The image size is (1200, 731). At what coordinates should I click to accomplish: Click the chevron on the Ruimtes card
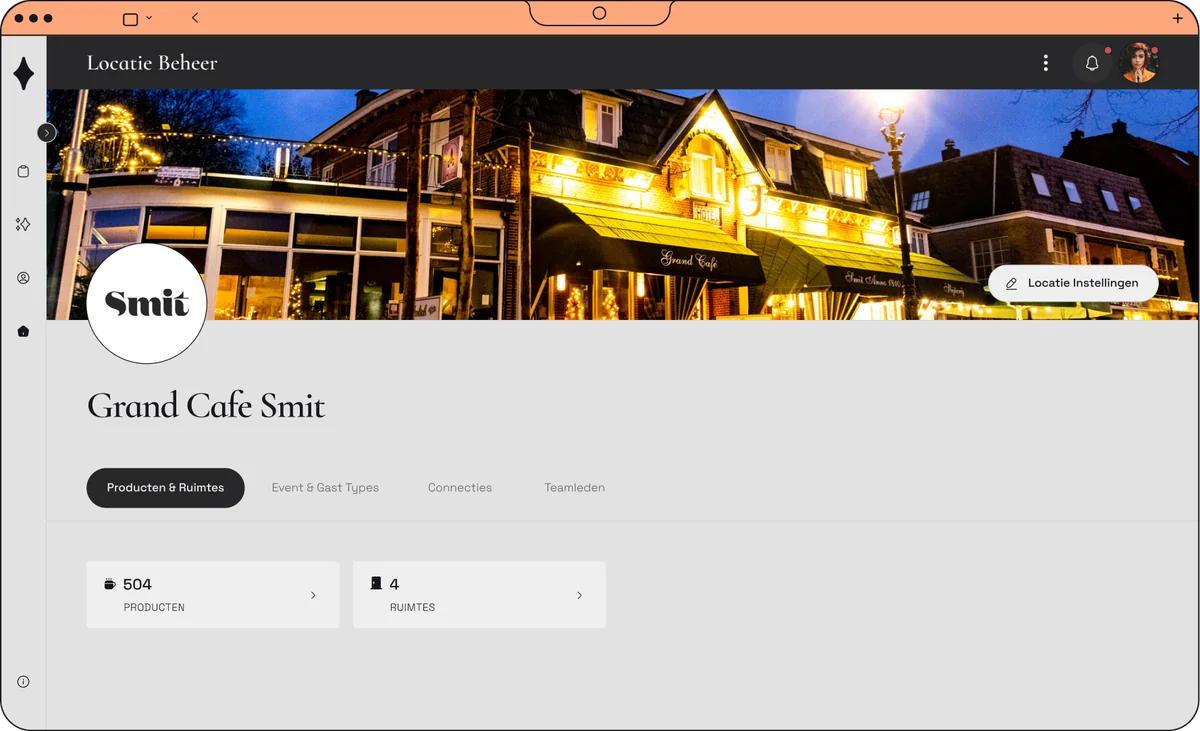(x=580, y=595)
